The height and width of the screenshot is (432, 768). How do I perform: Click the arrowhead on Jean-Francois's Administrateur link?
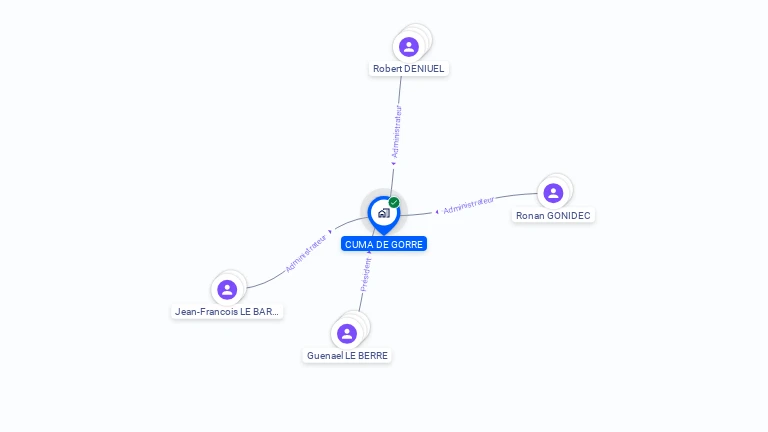330,232
